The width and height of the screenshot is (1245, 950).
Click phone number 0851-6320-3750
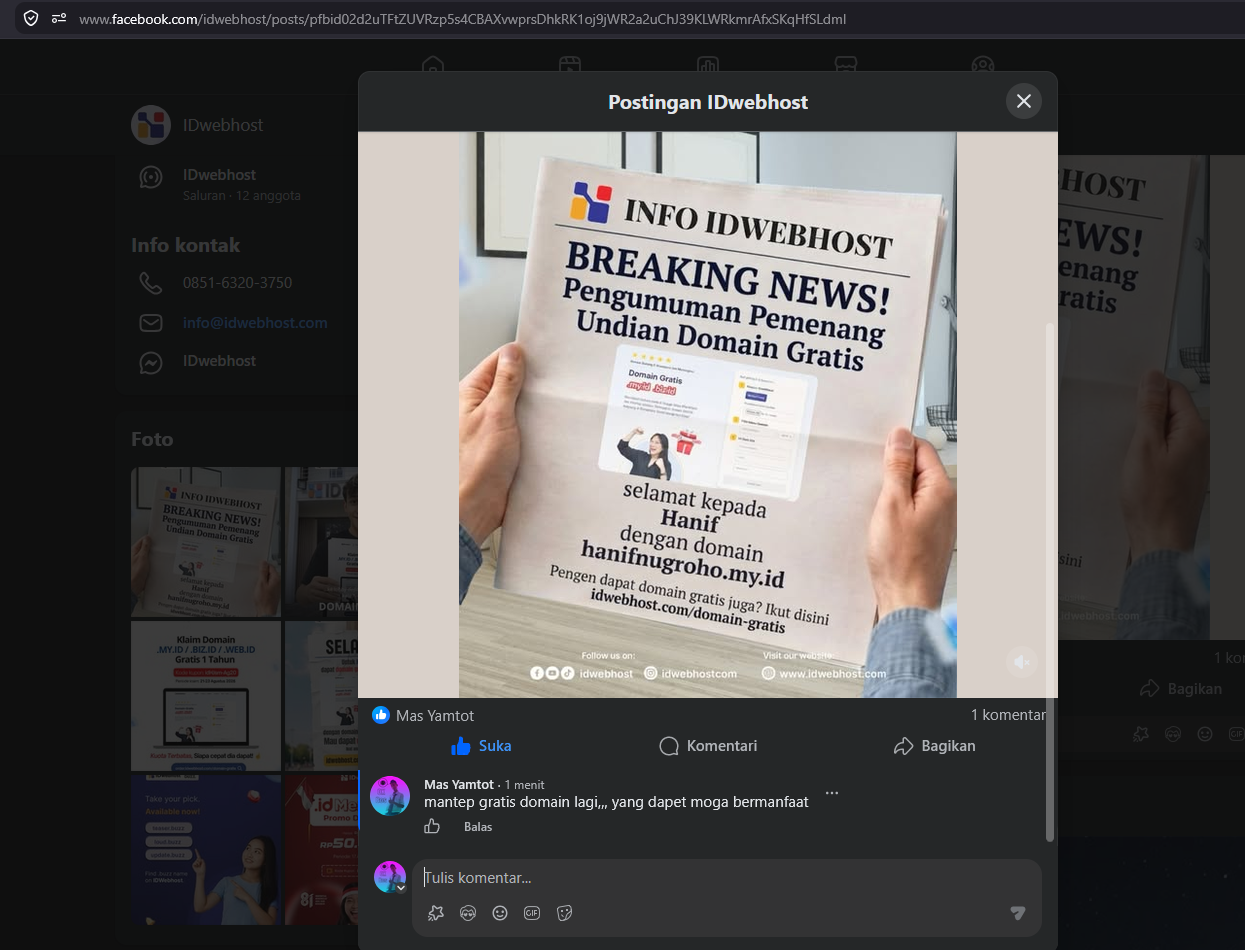[x=238, y=283]
